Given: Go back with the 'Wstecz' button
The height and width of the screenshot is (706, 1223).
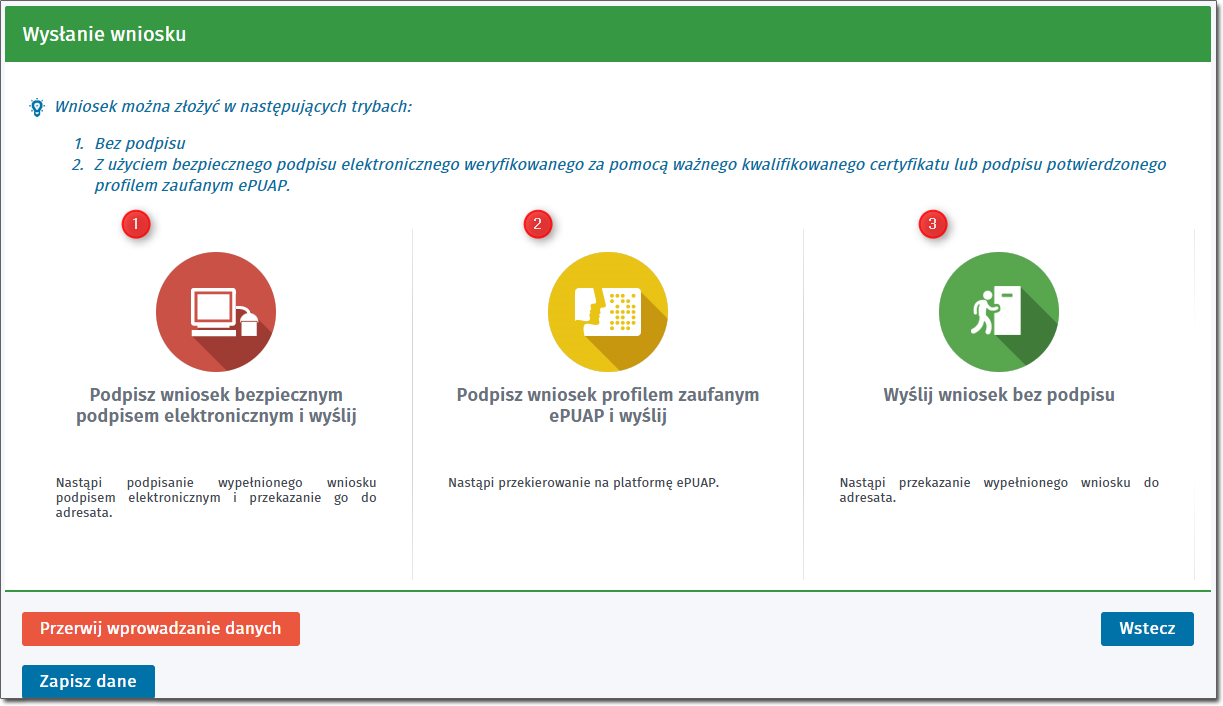Looking at the screenshot, I should point(1147,629).
